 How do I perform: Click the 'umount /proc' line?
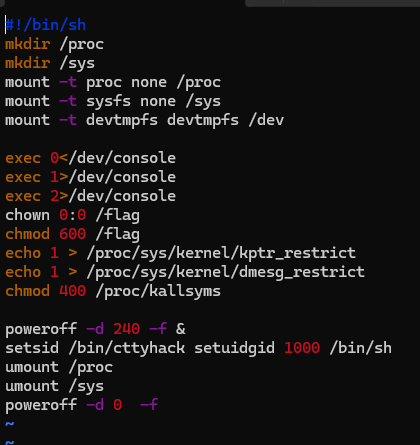[x=59, y=367]
